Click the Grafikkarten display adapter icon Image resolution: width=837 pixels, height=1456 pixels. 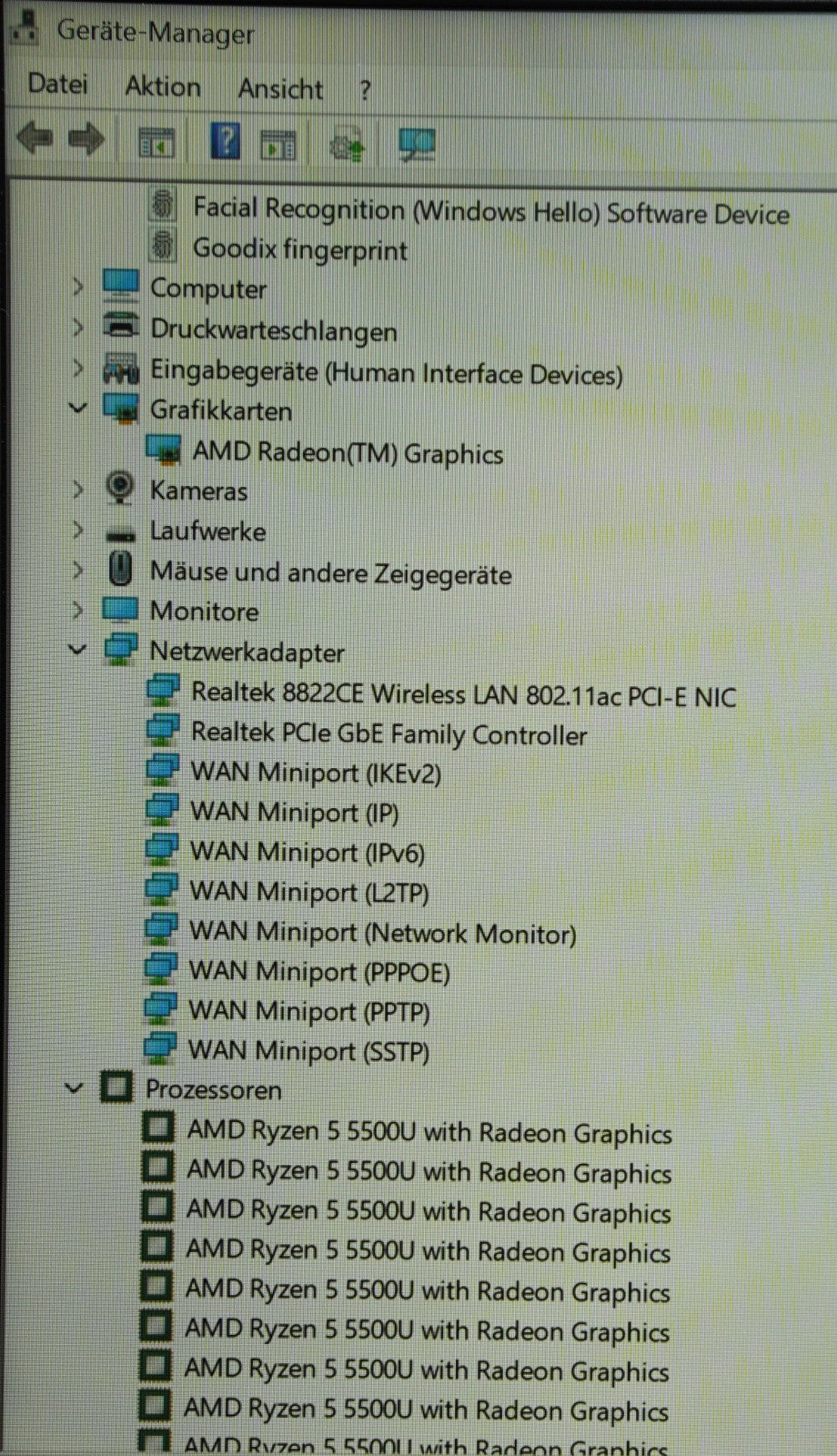[x=121, y=409]
